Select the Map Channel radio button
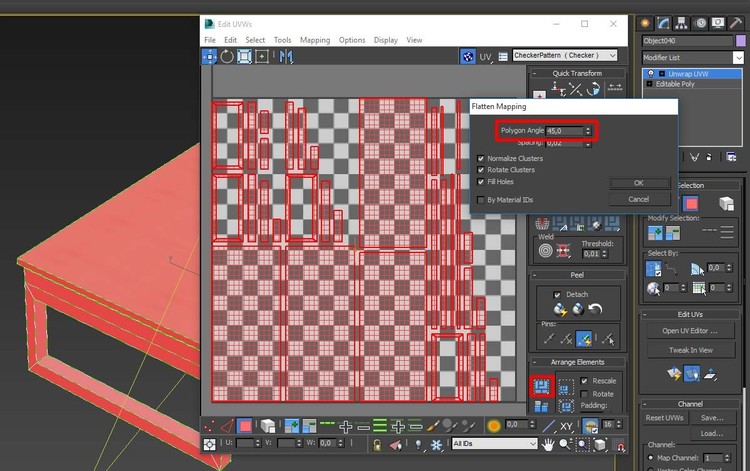The height and width of the screenshot is (471, 750). (x=650, y=458)
